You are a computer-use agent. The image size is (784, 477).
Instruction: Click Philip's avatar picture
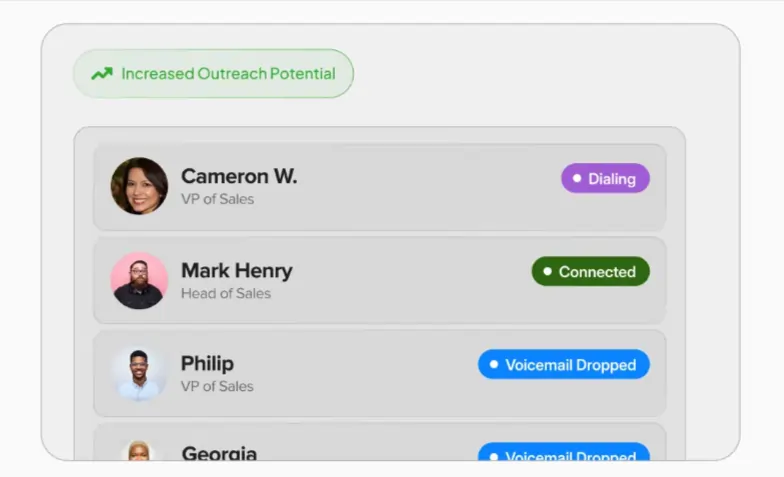[x=139, y=373]
